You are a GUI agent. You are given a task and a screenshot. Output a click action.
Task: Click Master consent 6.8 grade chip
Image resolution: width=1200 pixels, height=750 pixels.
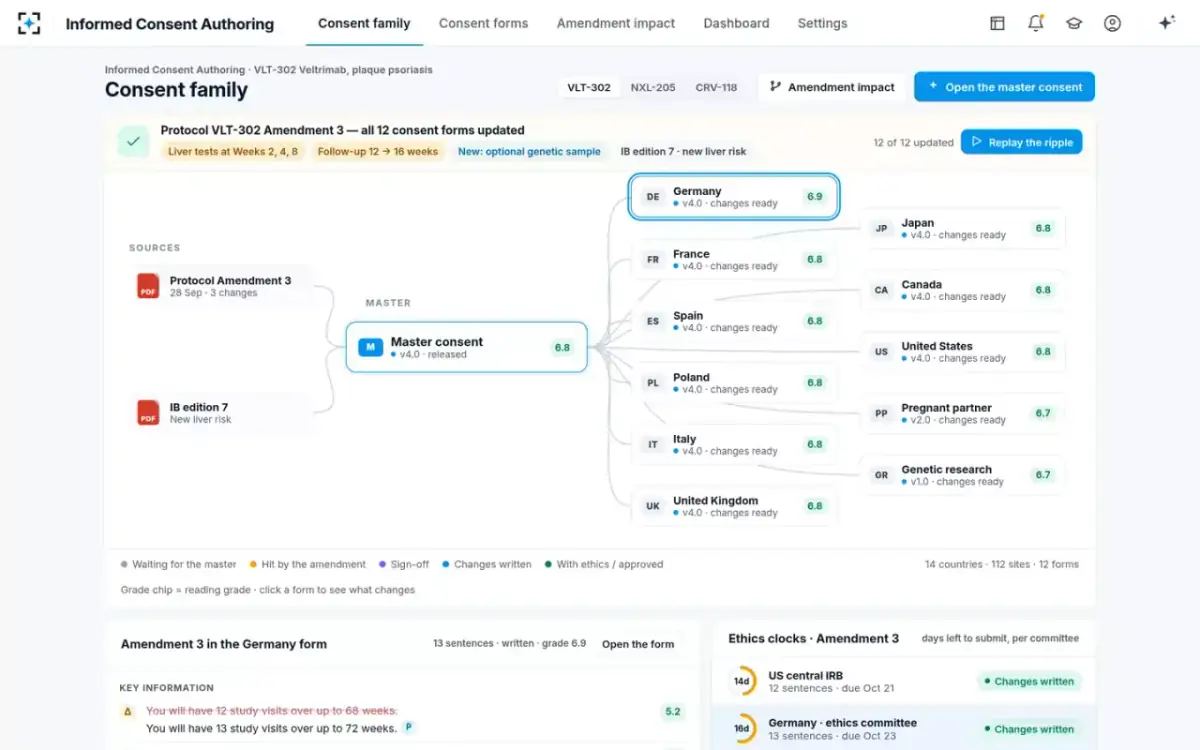coord(562,348)
